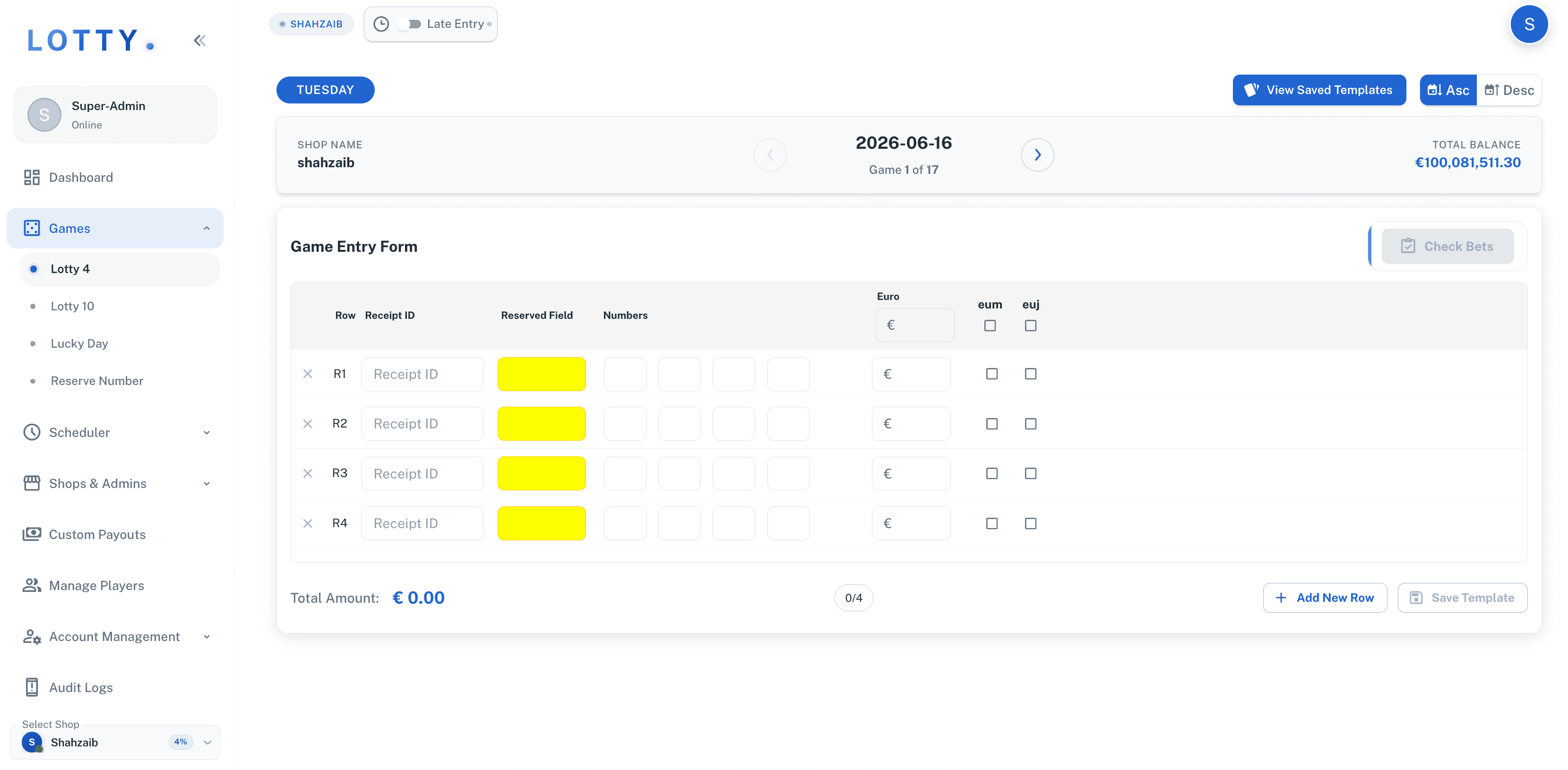This screenshot has height=770, width=1568.
Task: Remove row R4 with the X icon
Action: pos(308,523)
